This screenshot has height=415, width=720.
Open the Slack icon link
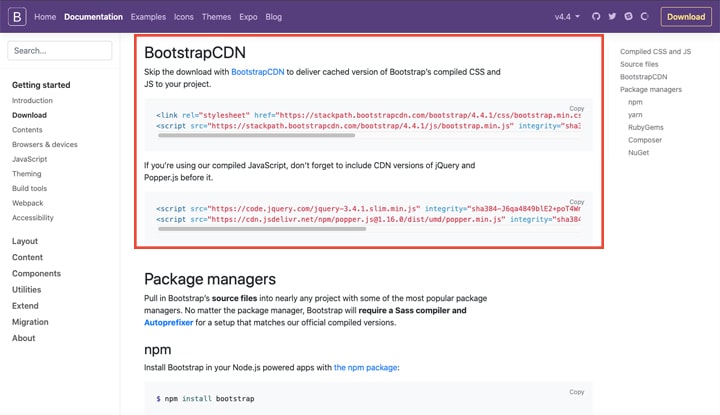coord(628,17)
